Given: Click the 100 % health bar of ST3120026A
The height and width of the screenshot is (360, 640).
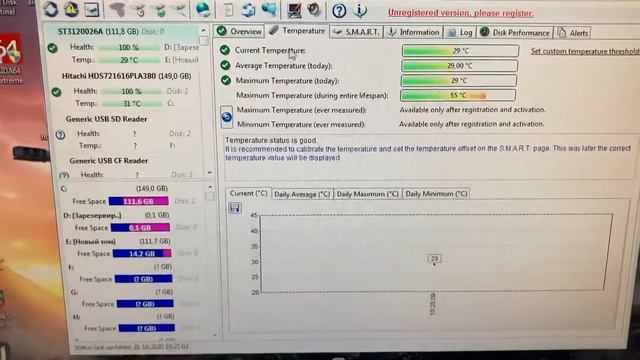Looking at the screenshot, I should click(130, 48).
